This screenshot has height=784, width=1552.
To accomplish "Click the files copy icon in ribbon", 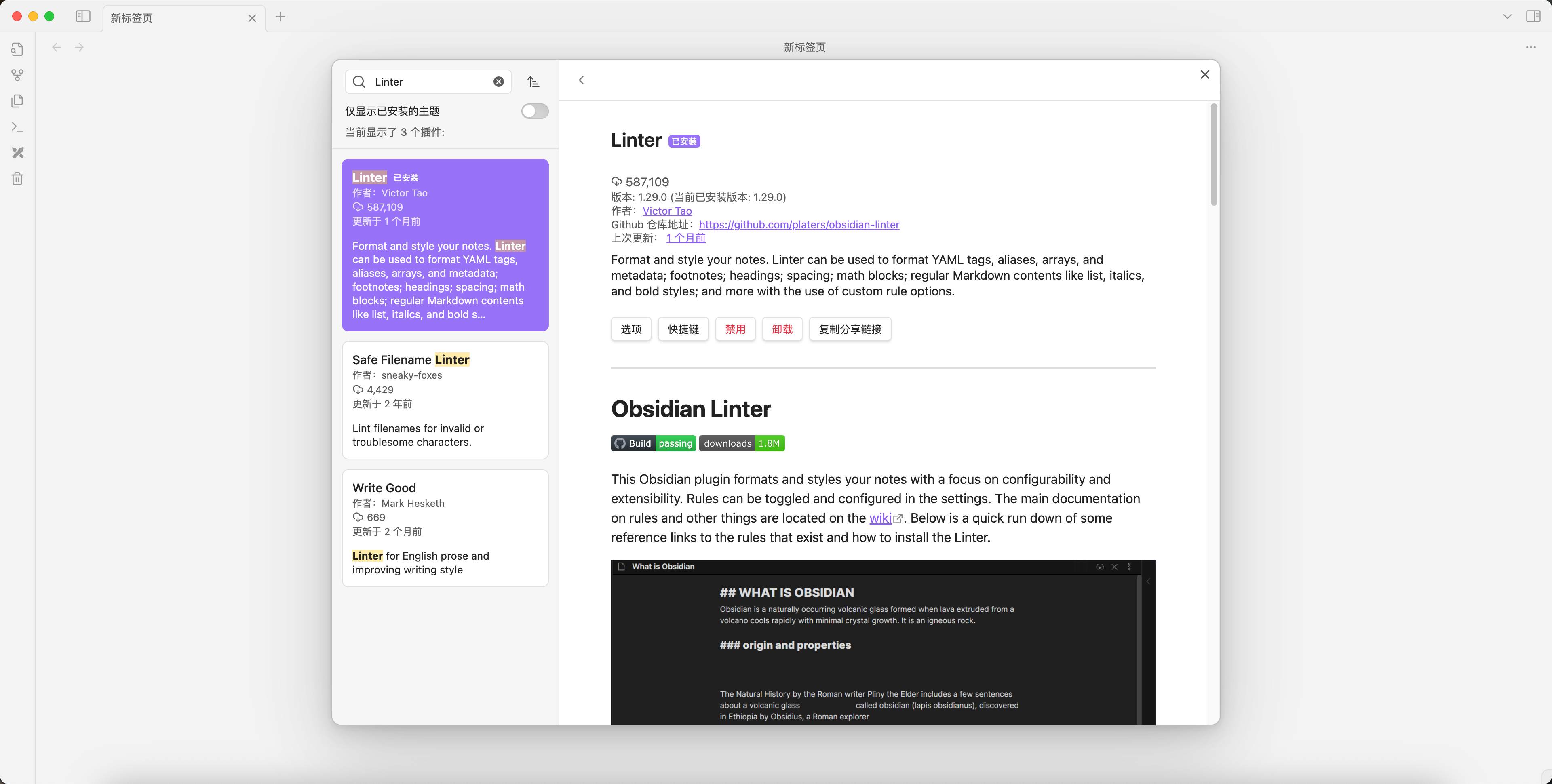I will 17,101.
